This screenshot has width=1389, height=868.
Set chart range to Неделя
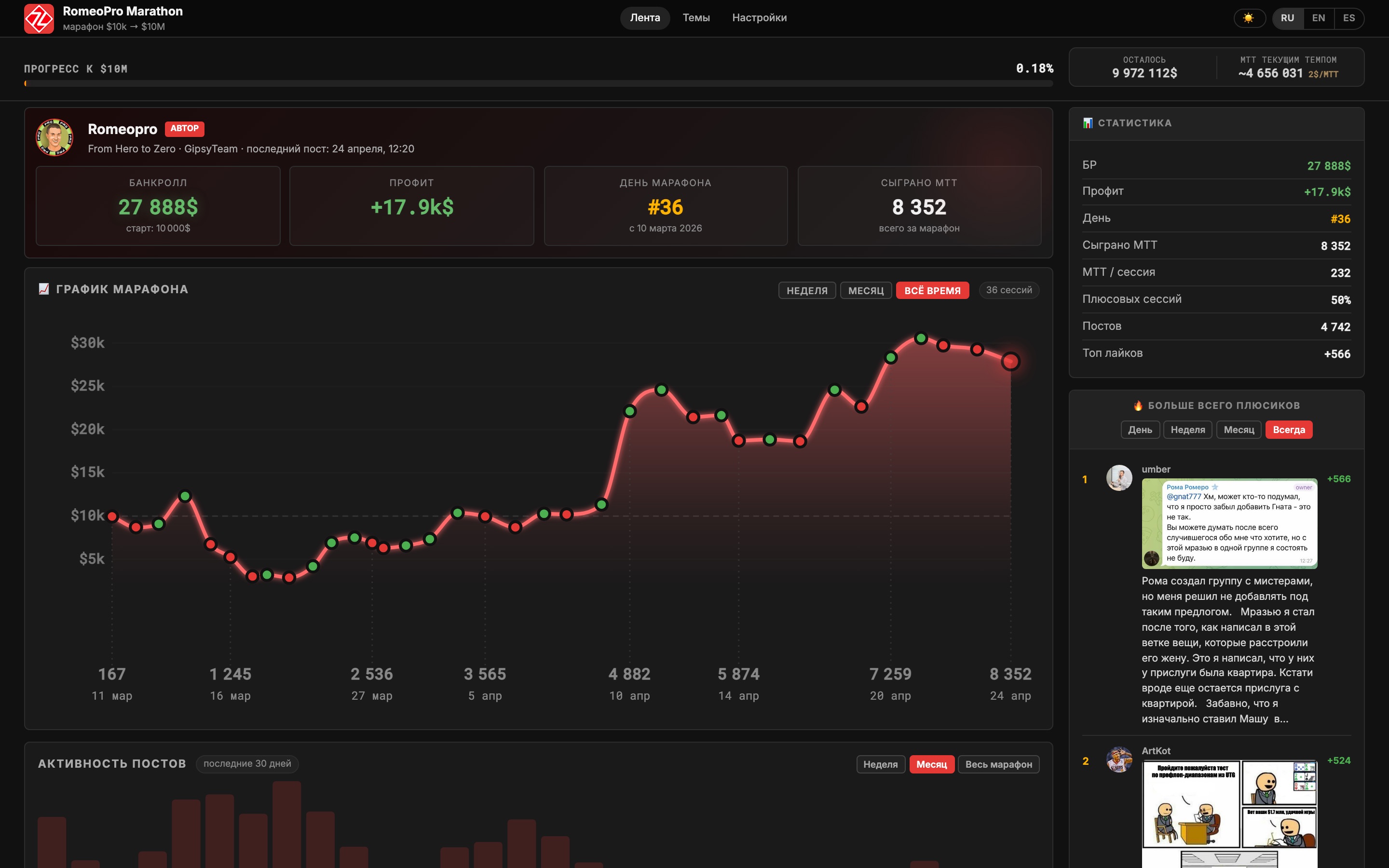point(806,290)
